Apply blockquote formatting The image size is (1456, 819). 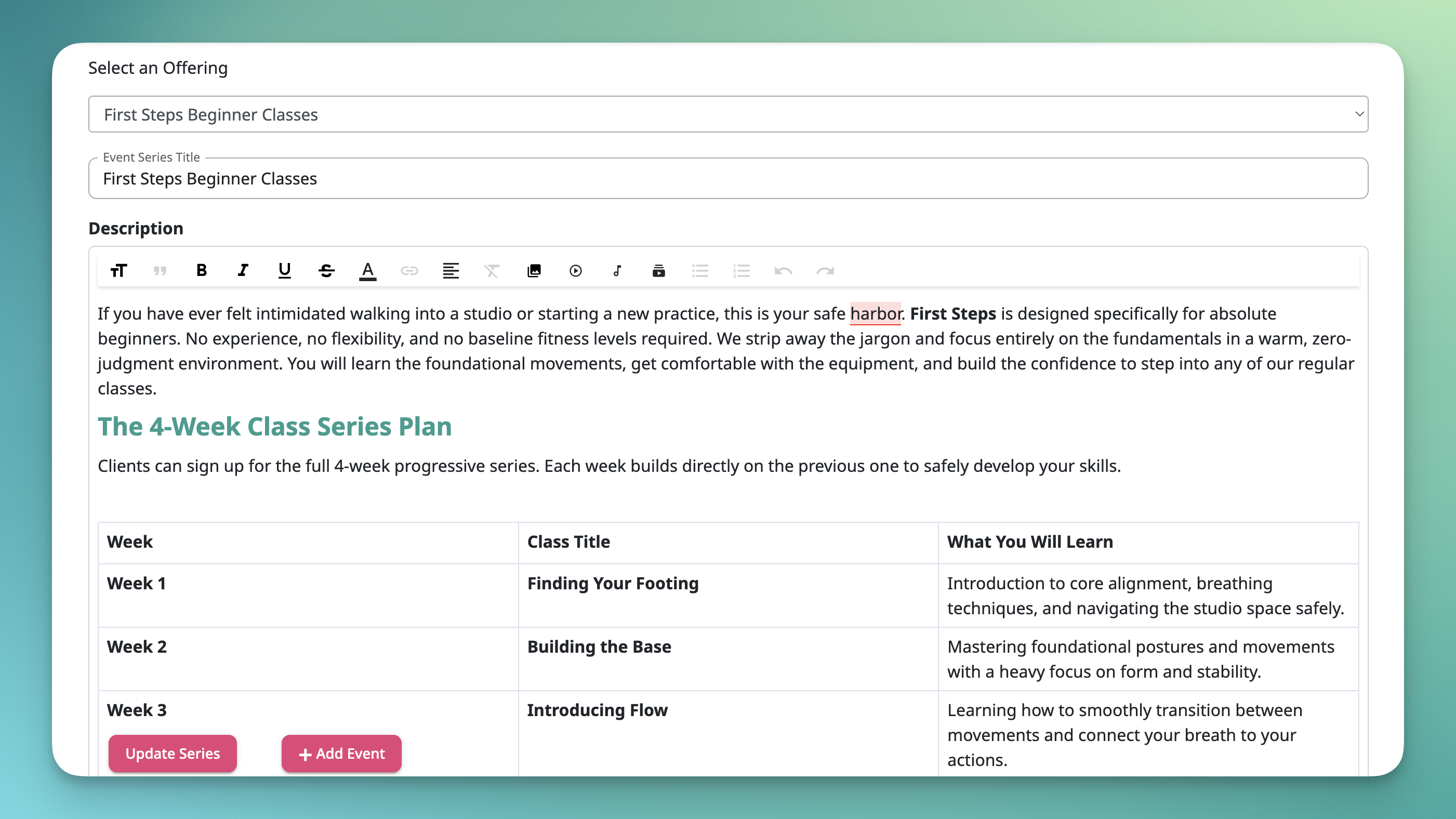(x=160, y=271)
